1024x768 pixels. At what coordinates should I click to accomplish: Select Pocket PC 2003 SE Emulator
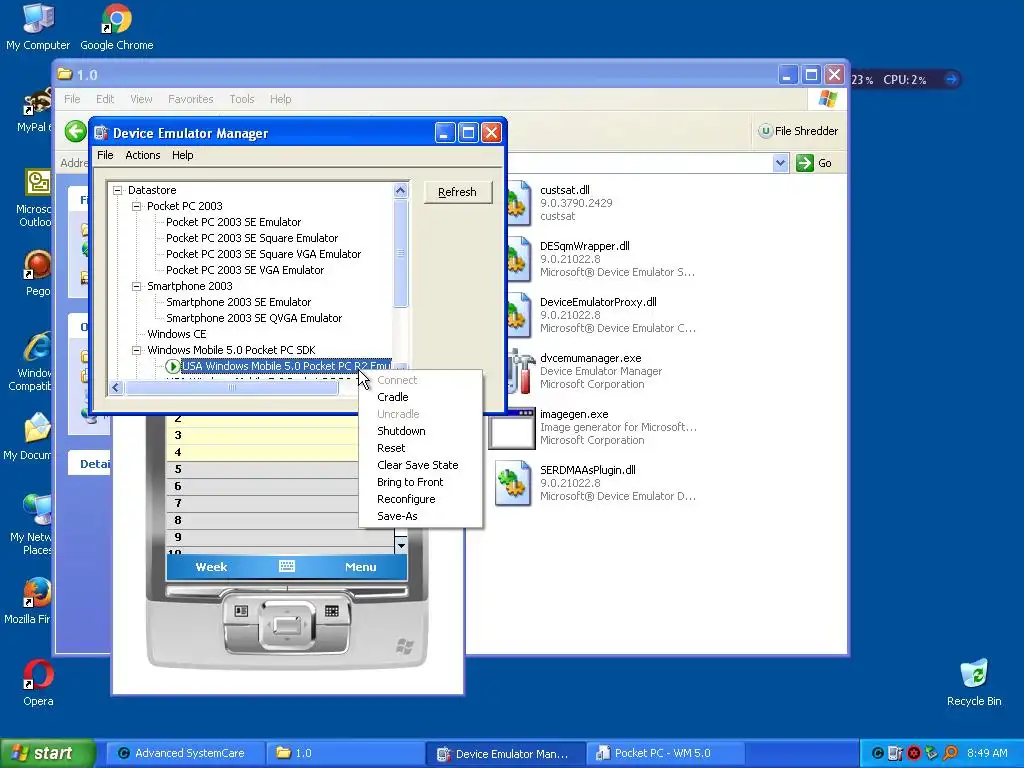(233, 222)
